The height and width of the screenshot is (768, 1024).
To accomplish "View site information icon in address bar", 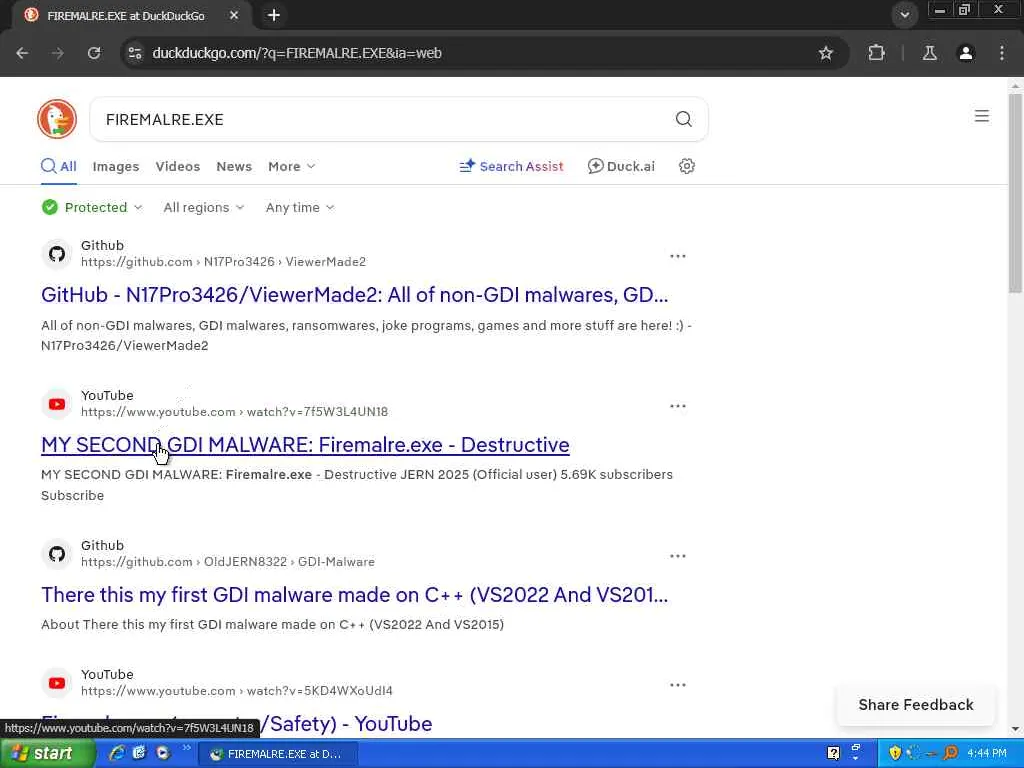I will (135, 53).
